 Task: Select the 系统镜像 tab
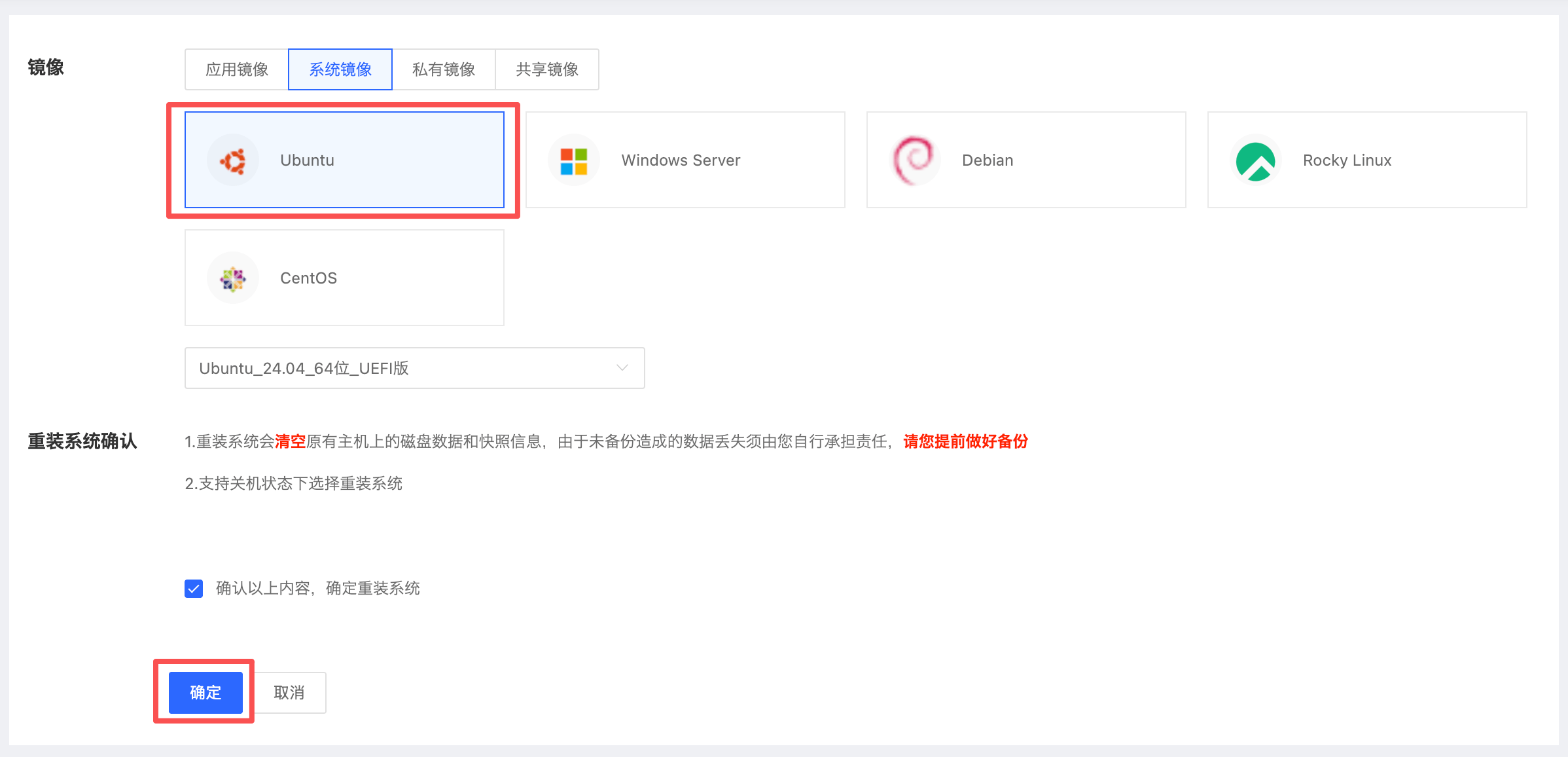point(340,69)
